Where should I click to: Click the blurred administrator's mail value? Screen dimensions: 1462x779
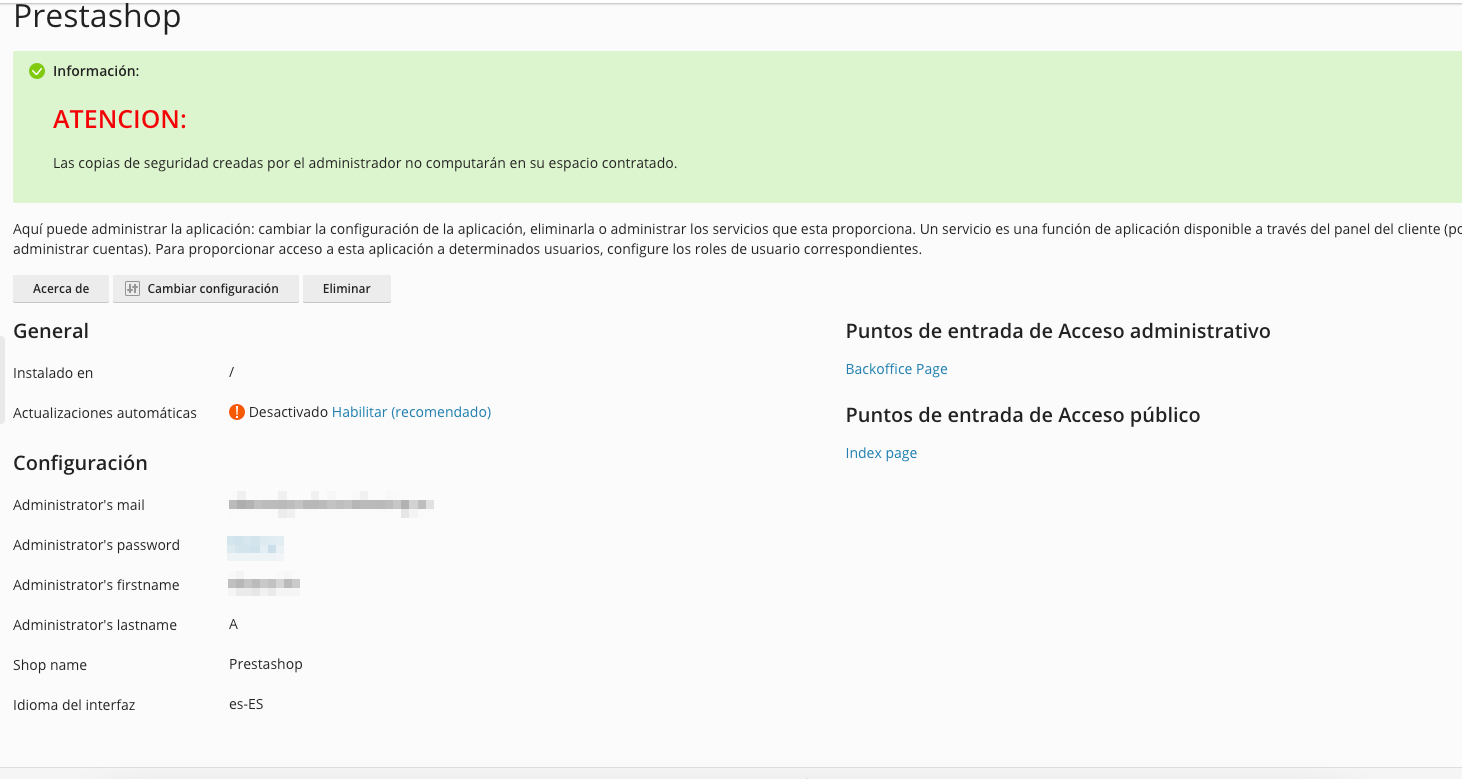(x=331, y=505)
